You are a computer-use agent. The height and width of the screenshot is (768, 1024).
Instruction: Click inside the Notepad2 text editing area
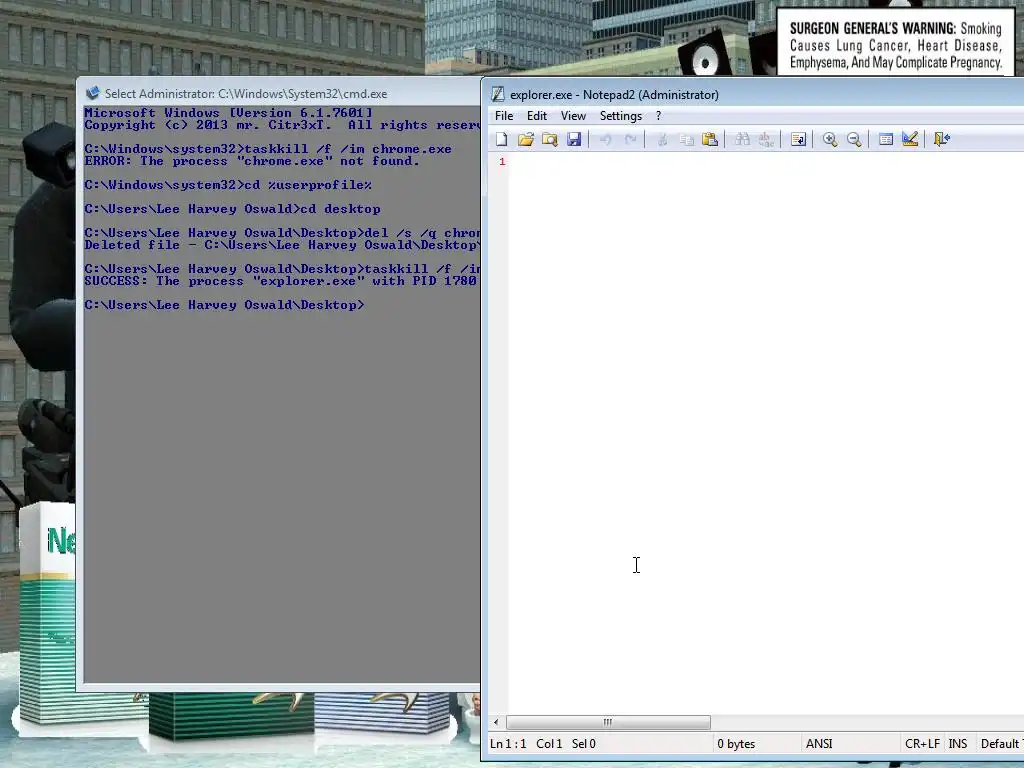coord(764,431)
